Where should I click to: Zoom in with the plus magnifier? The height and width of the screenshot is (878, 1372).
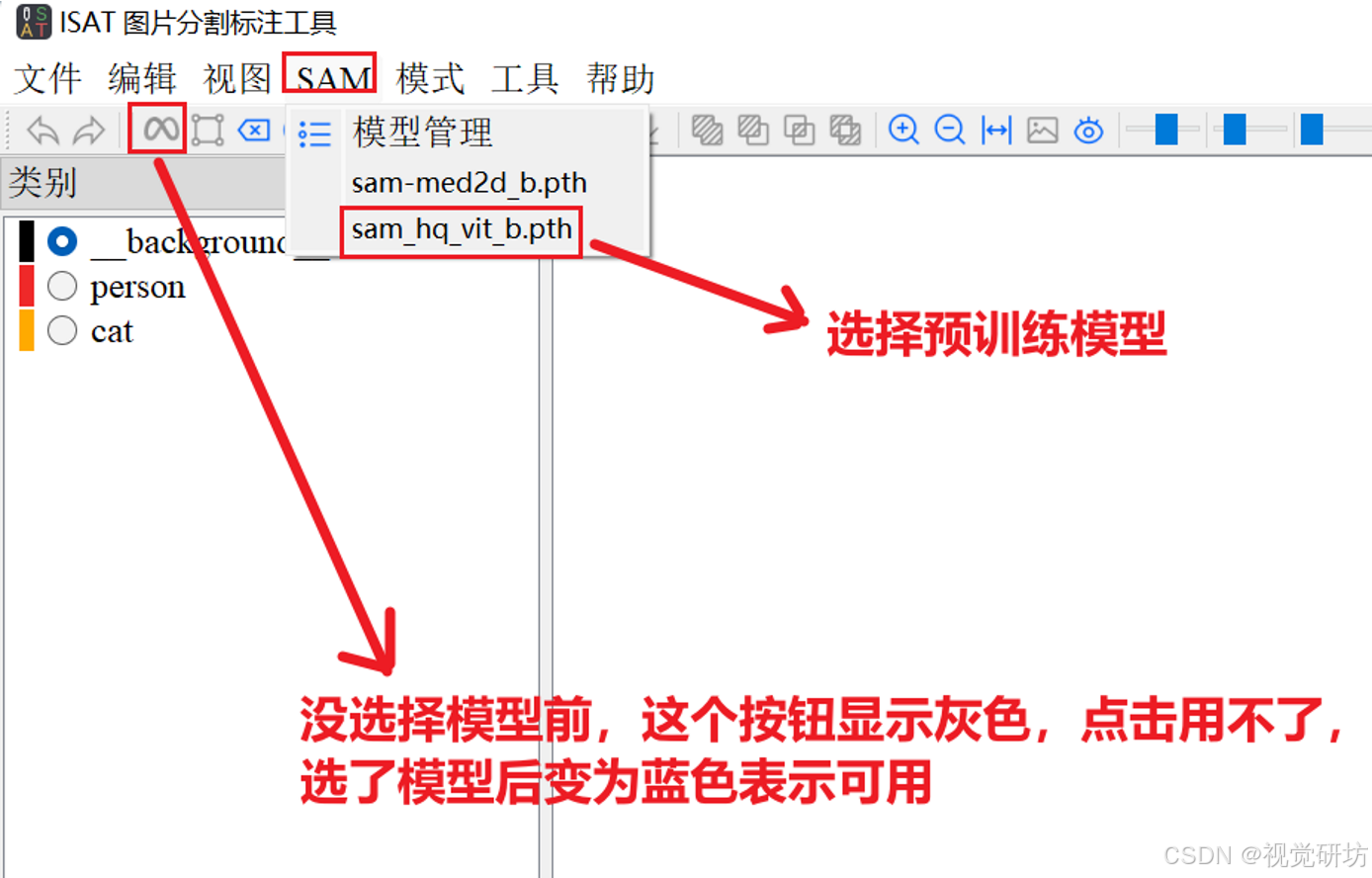[903, 130]
